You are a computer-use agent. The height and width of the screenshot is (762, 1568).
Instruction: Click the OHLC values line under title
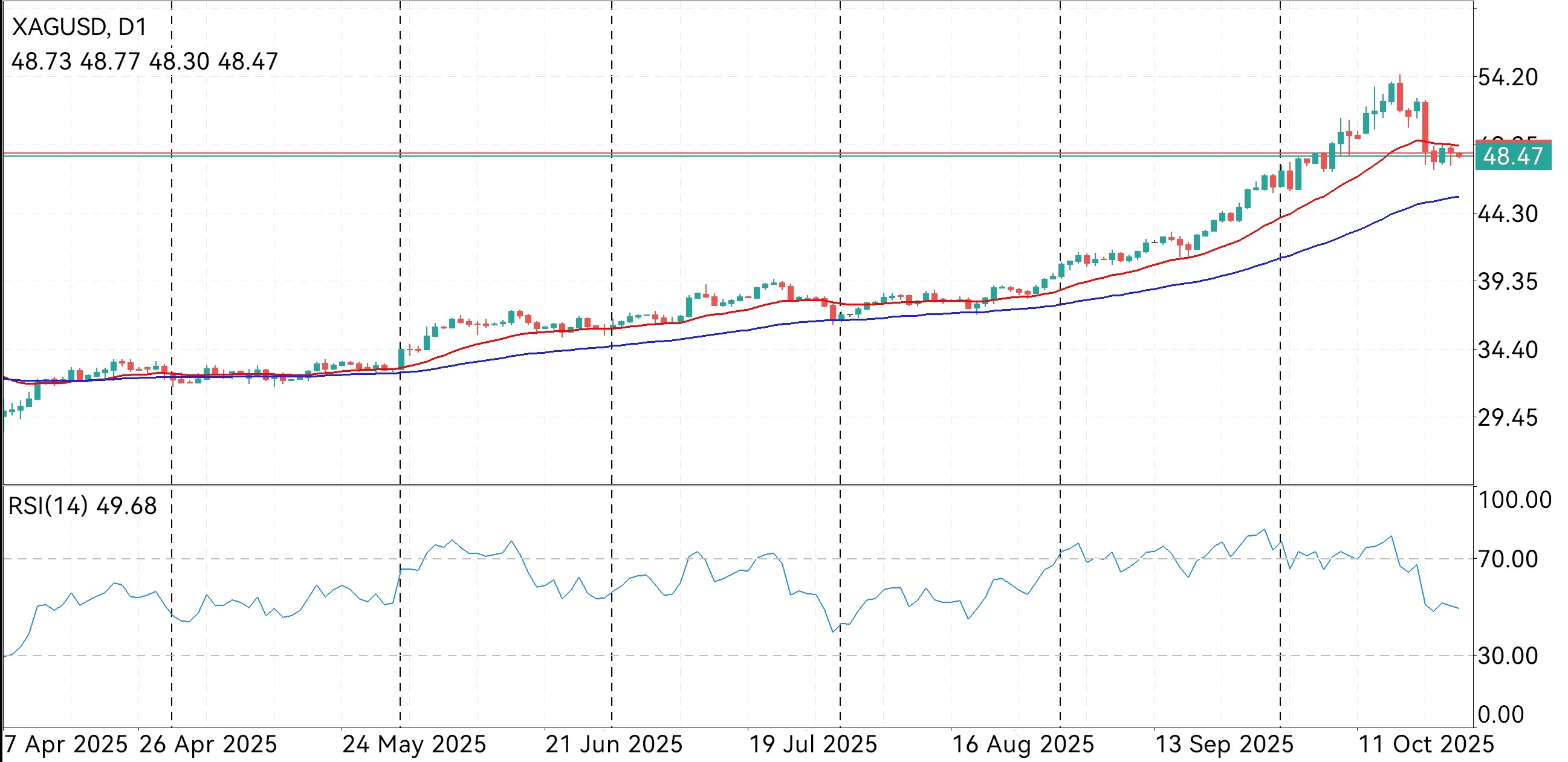coord(144,62)
